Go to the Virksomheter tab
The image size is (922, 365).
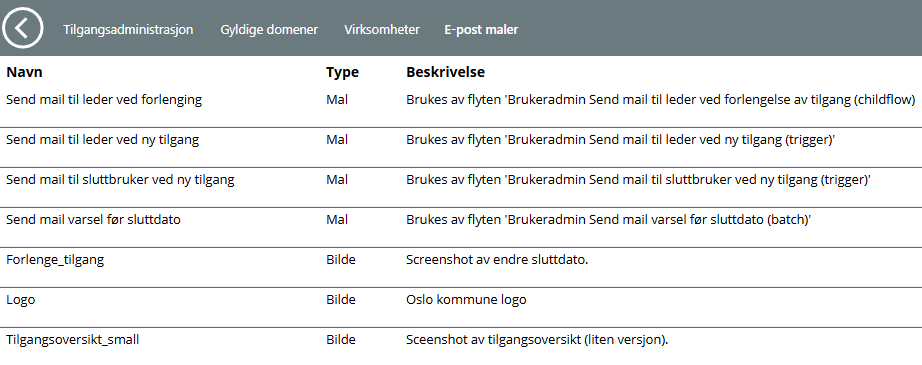coord(382,29)
